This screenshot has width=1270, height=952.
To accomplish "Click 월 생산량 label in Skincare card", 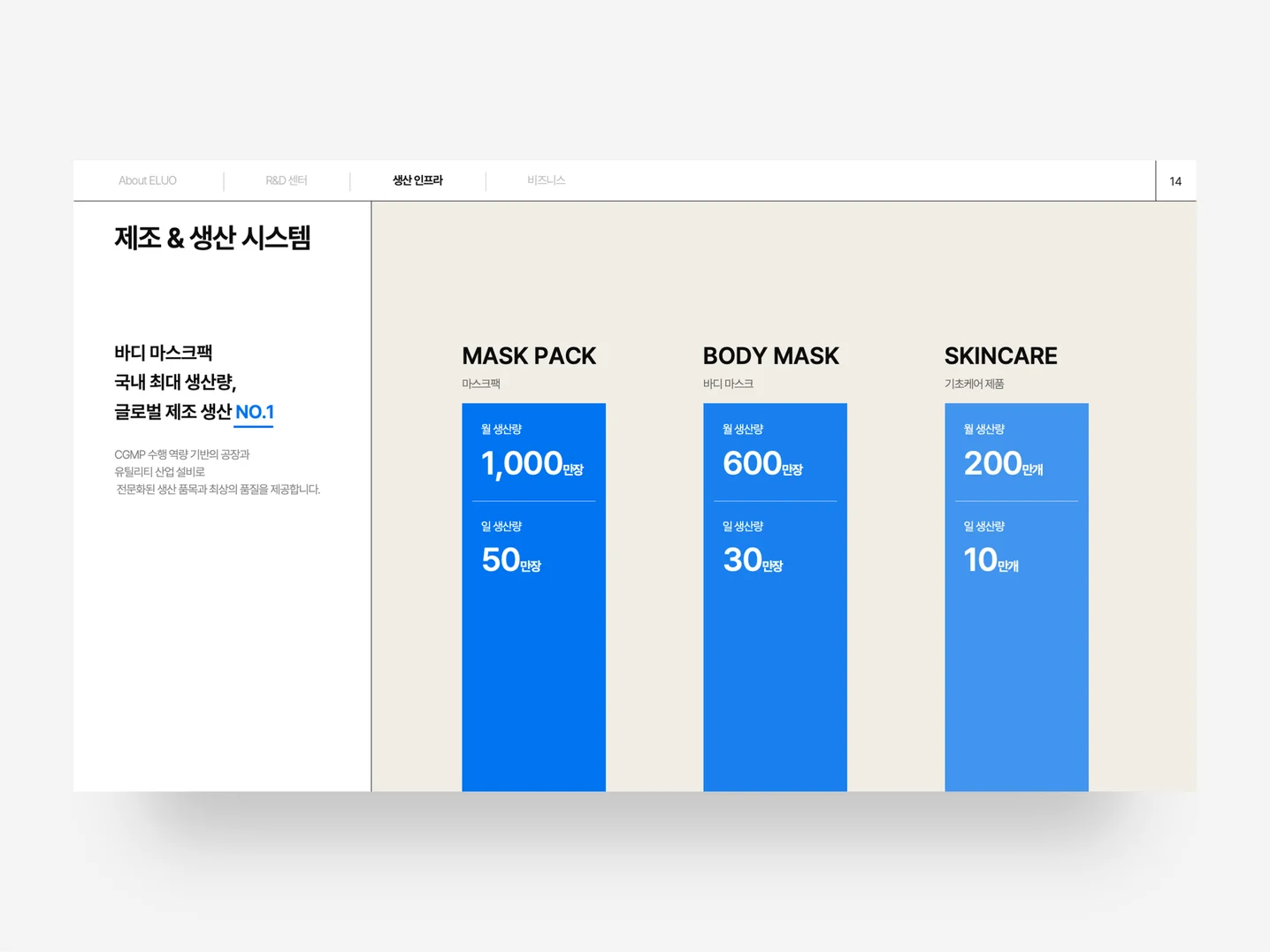I will 984,430.
